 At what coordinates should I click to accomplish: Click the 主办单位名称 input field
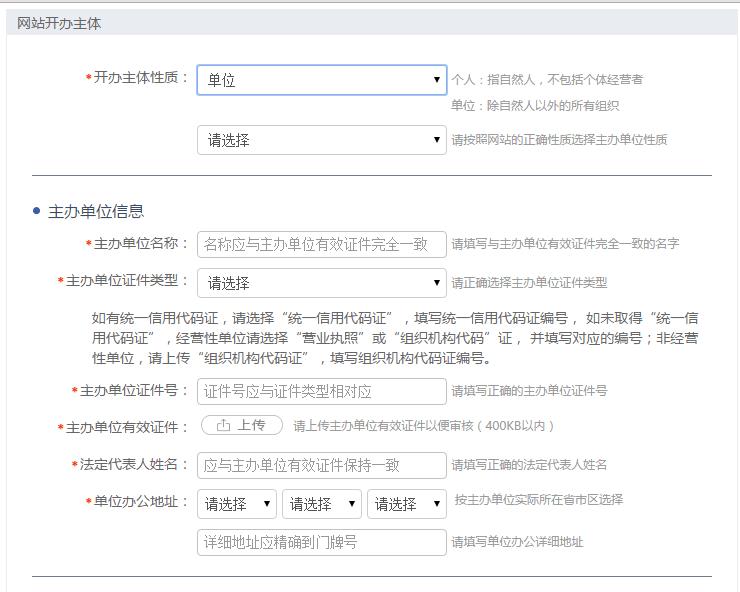coord(321,244)
